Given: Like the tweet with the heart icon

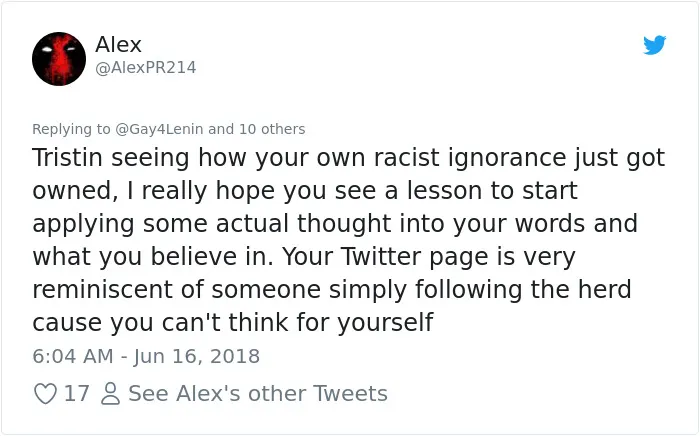Looking at the screenshot, I should point(46,394).
